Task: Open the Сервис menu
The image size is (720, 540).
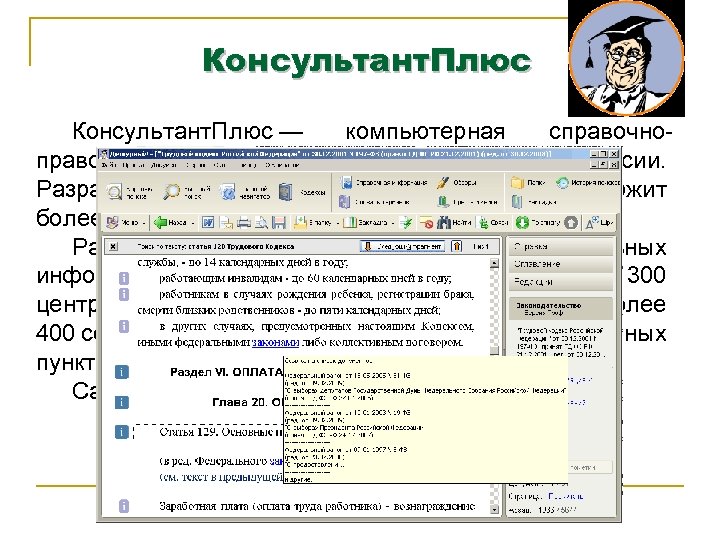Action: point(195,164)
